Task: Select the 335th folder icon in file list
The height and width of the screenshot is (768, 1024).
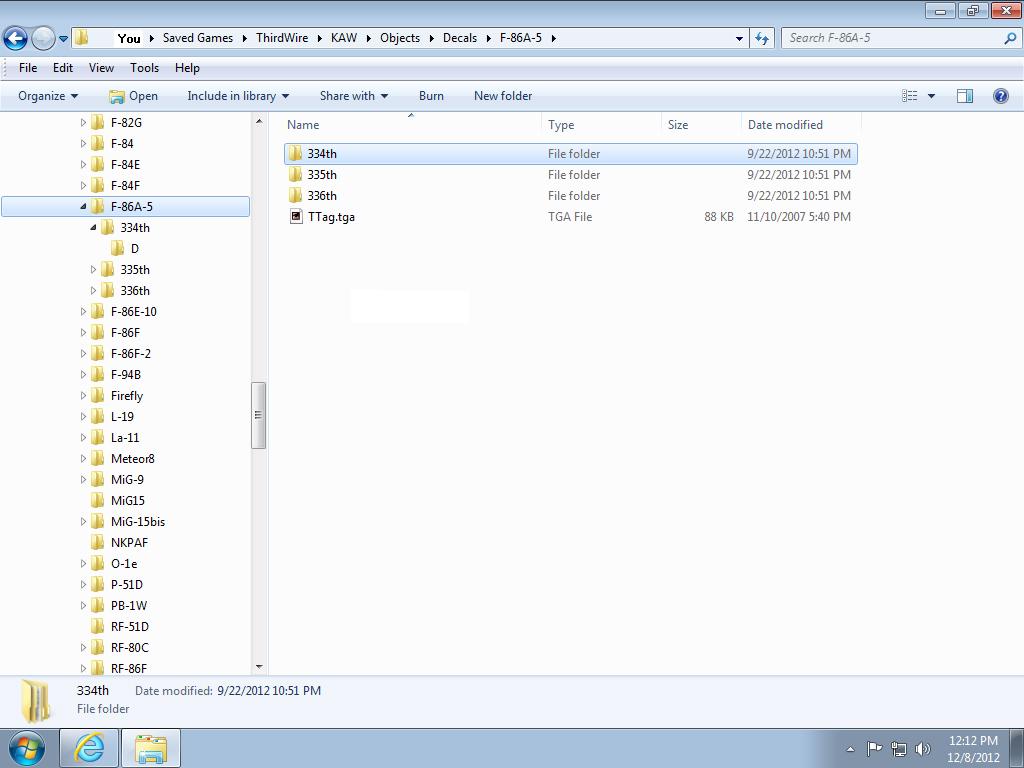Action: [295, 175]
